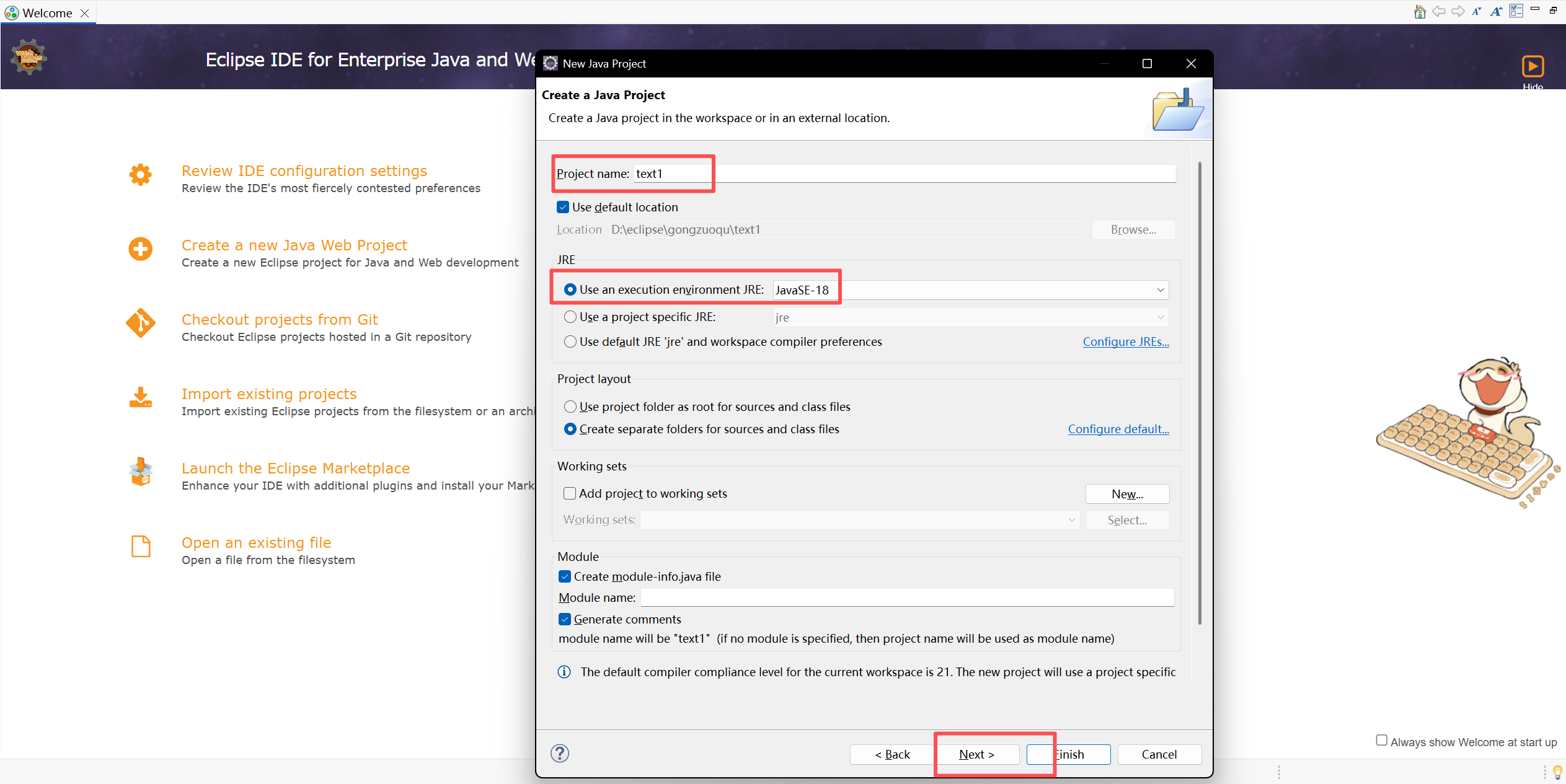Click the orange Hide play icon
The image size is (1566, 784).
click(x=1533, y=66)
